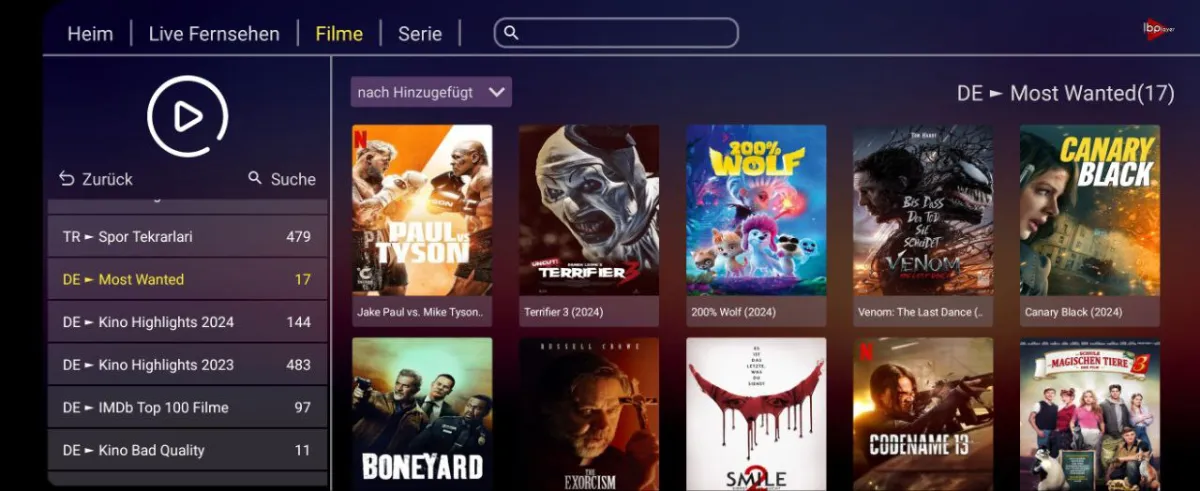Open the Magischen Tiere 3 poster
1200x491 pixels.
1090,413
